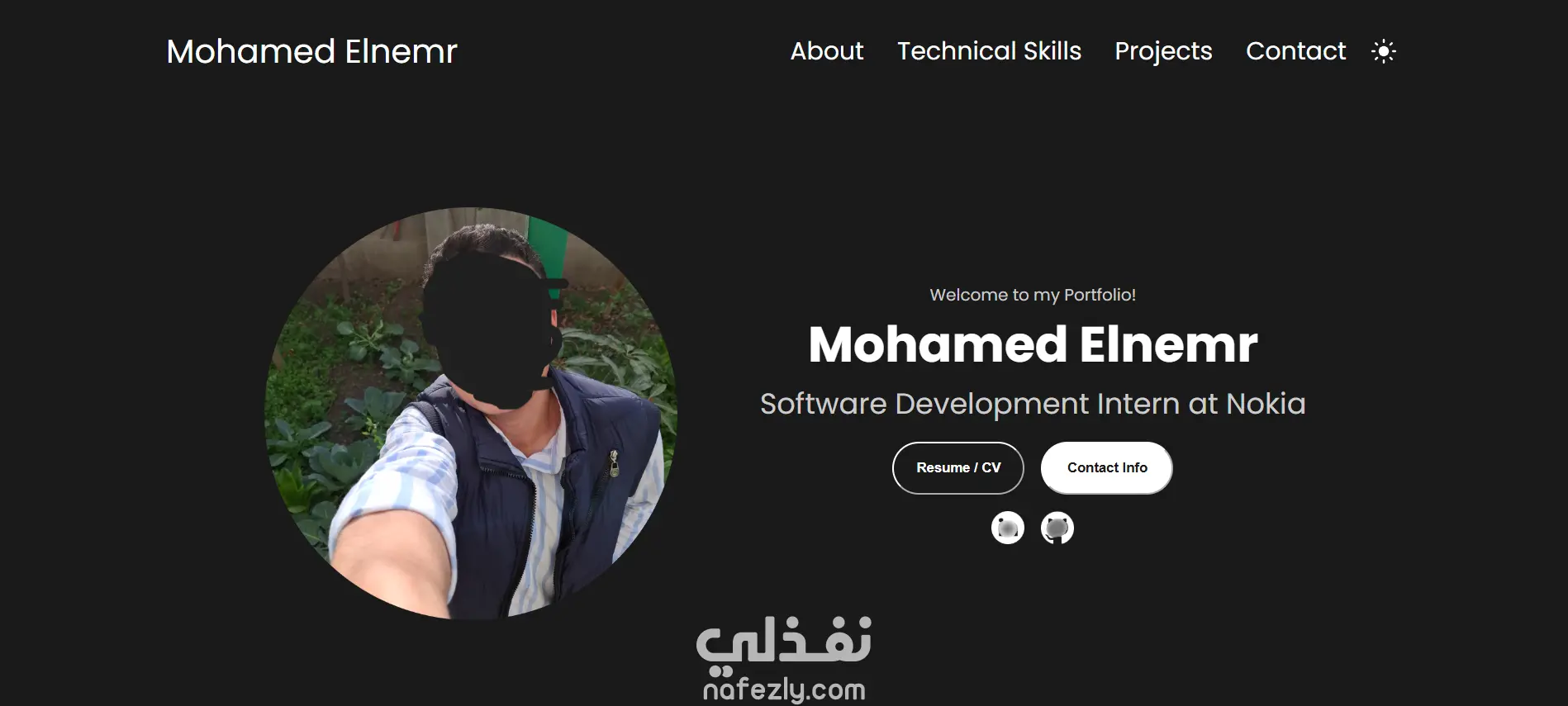Open the Projects nav link

pyautogui.click(x=1163, y=51)
